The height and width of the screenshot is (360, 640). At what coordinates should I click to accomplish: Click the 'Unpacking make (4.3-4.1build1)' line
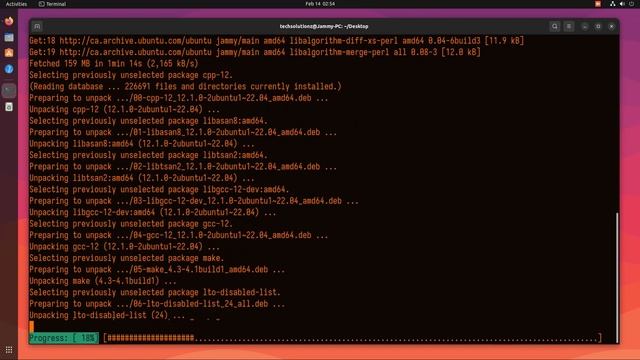pyautogui.click(x=102, y=281)
